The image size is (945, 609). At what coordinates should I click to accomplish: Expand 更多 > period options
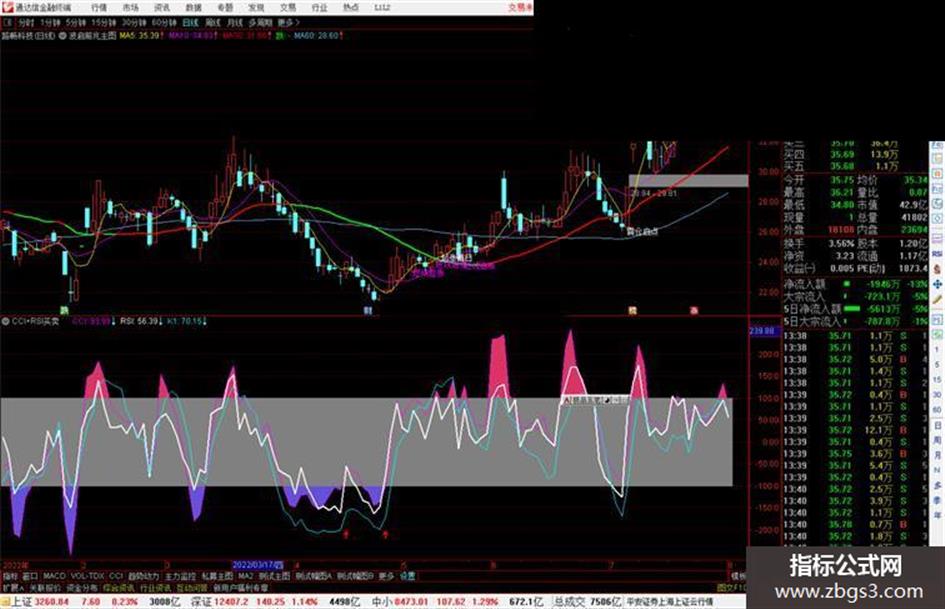289,22
